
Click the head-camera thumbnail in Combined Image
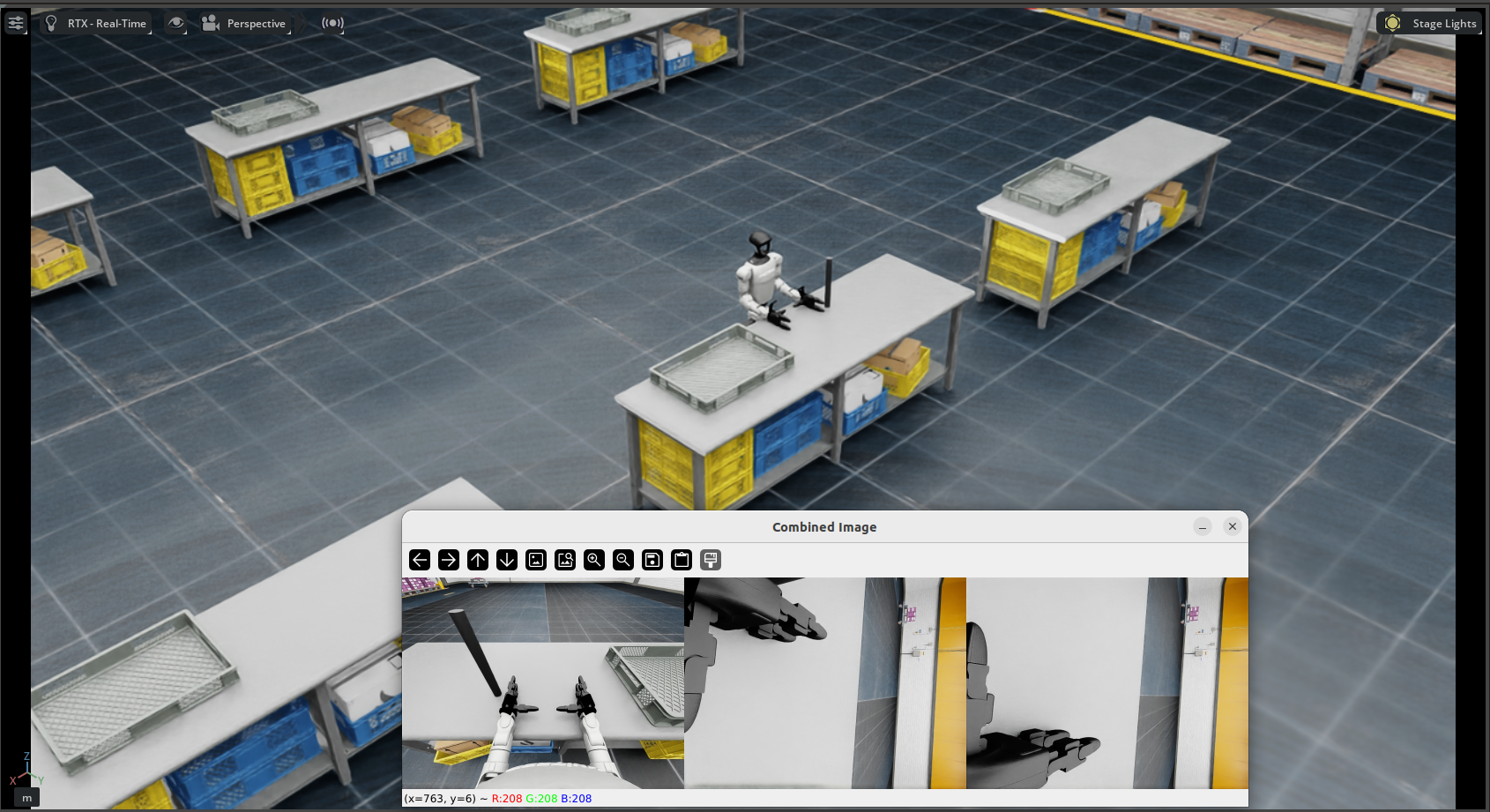coord(542,683)
